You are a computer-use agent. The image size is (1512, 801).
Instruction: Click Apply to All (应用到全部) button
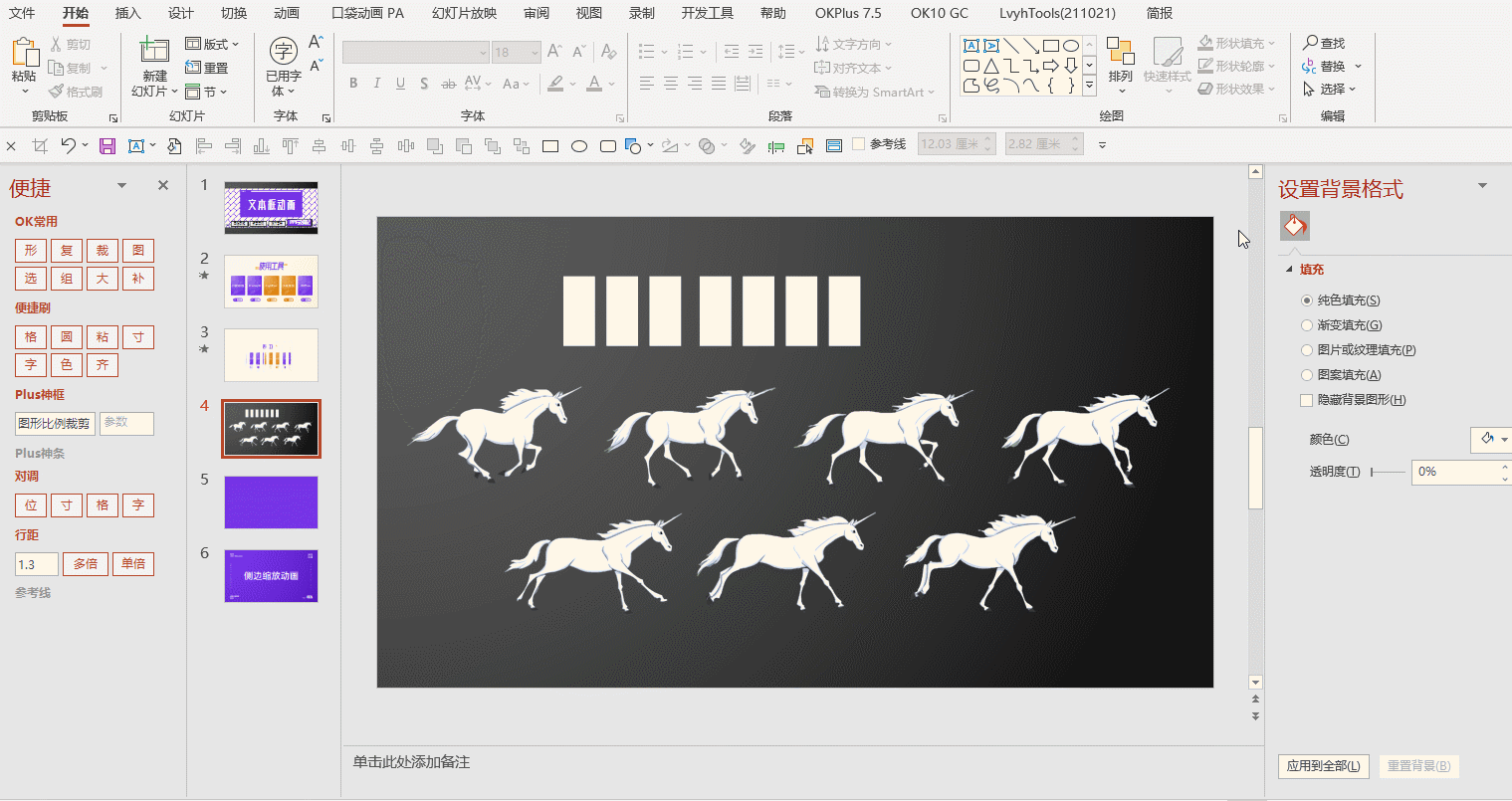(x=1323, y=766)
